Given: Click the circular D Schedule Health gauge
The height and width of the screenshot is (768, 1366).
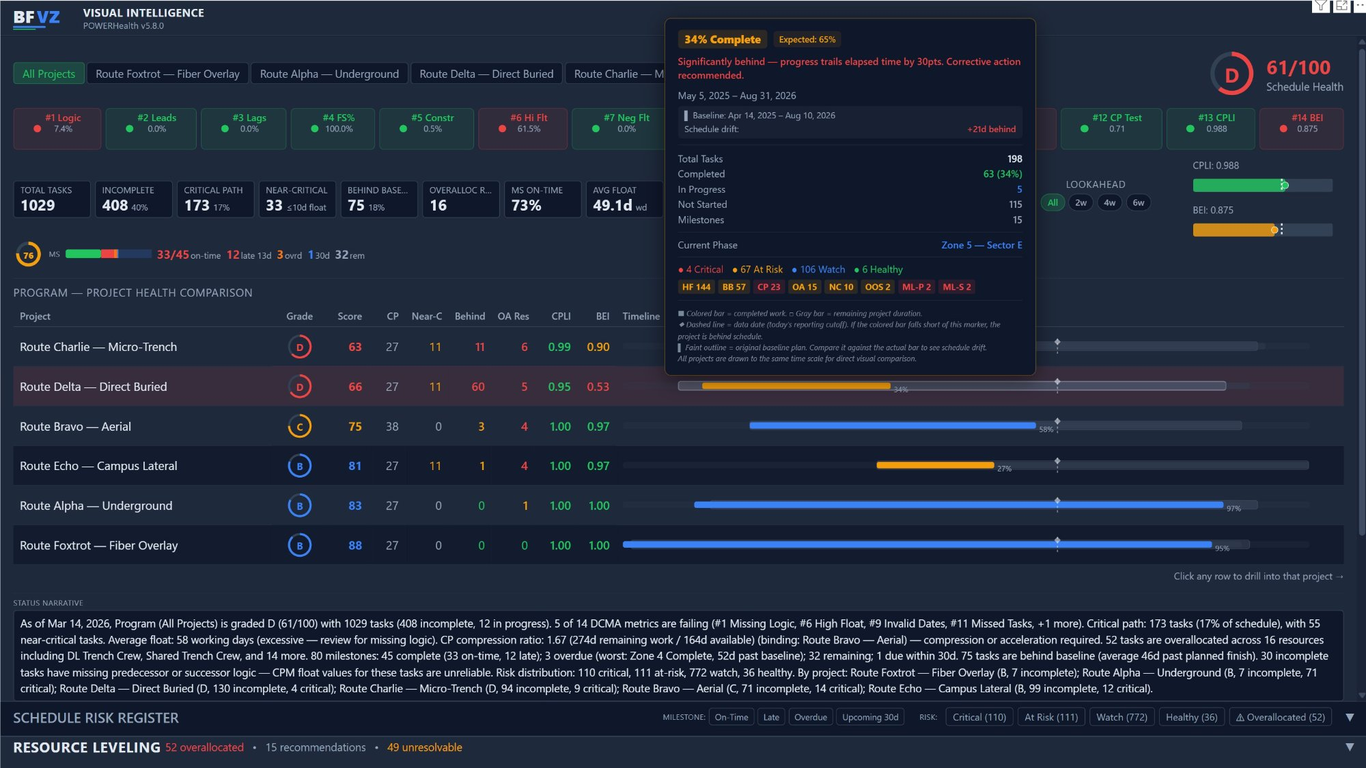Looking at the screenshot, I should [x=1230, y=73].
